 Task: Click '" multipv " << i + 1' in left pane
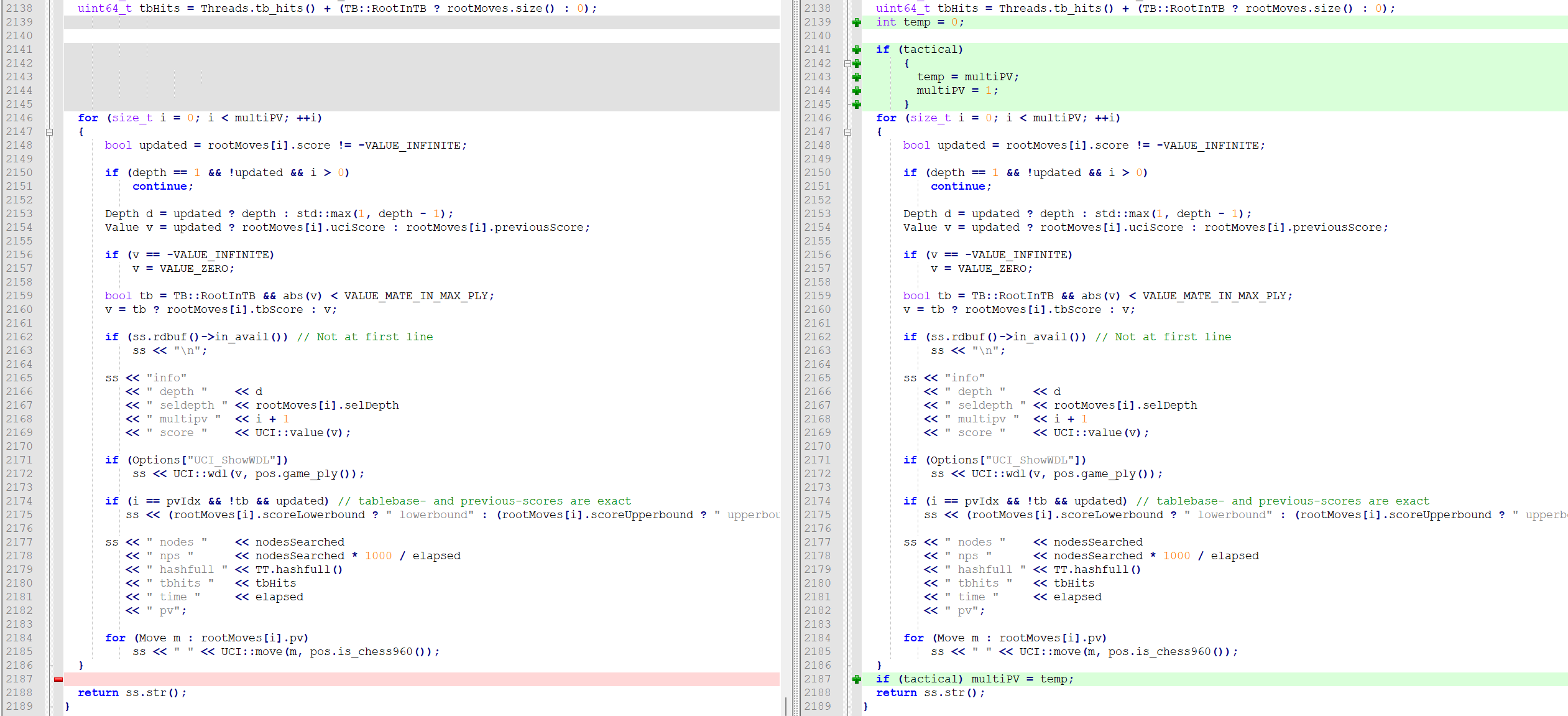208,419
